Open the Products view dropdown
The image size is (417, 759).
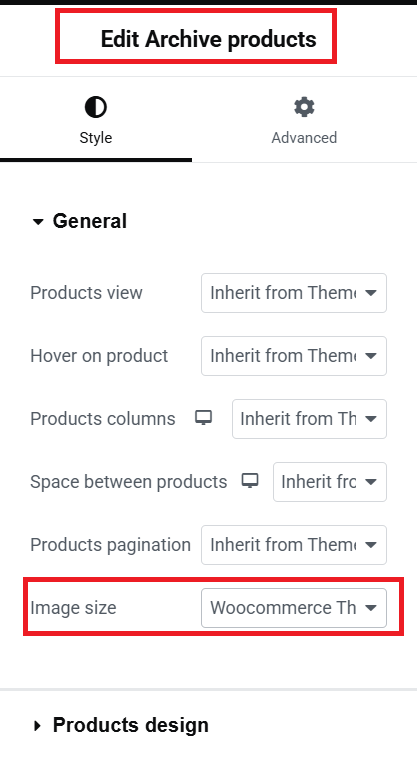pyautogui.click(x=293, y=293)
